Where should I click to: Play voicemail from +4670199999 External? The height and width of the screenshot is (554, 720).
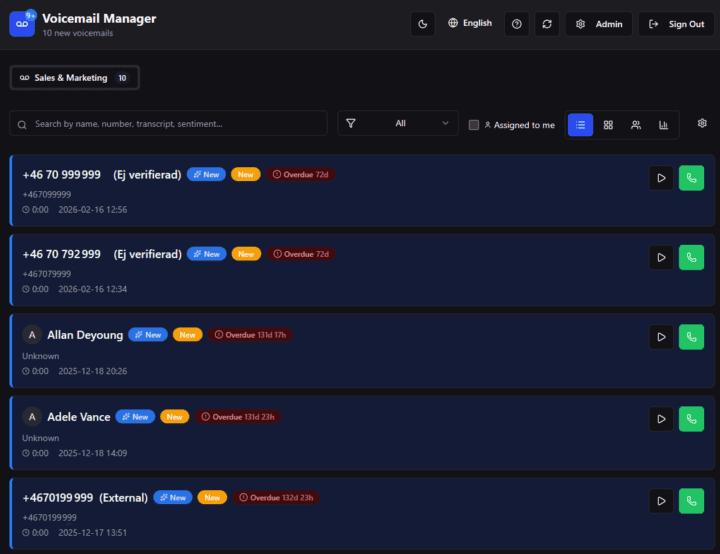click(x=661, y=501)
